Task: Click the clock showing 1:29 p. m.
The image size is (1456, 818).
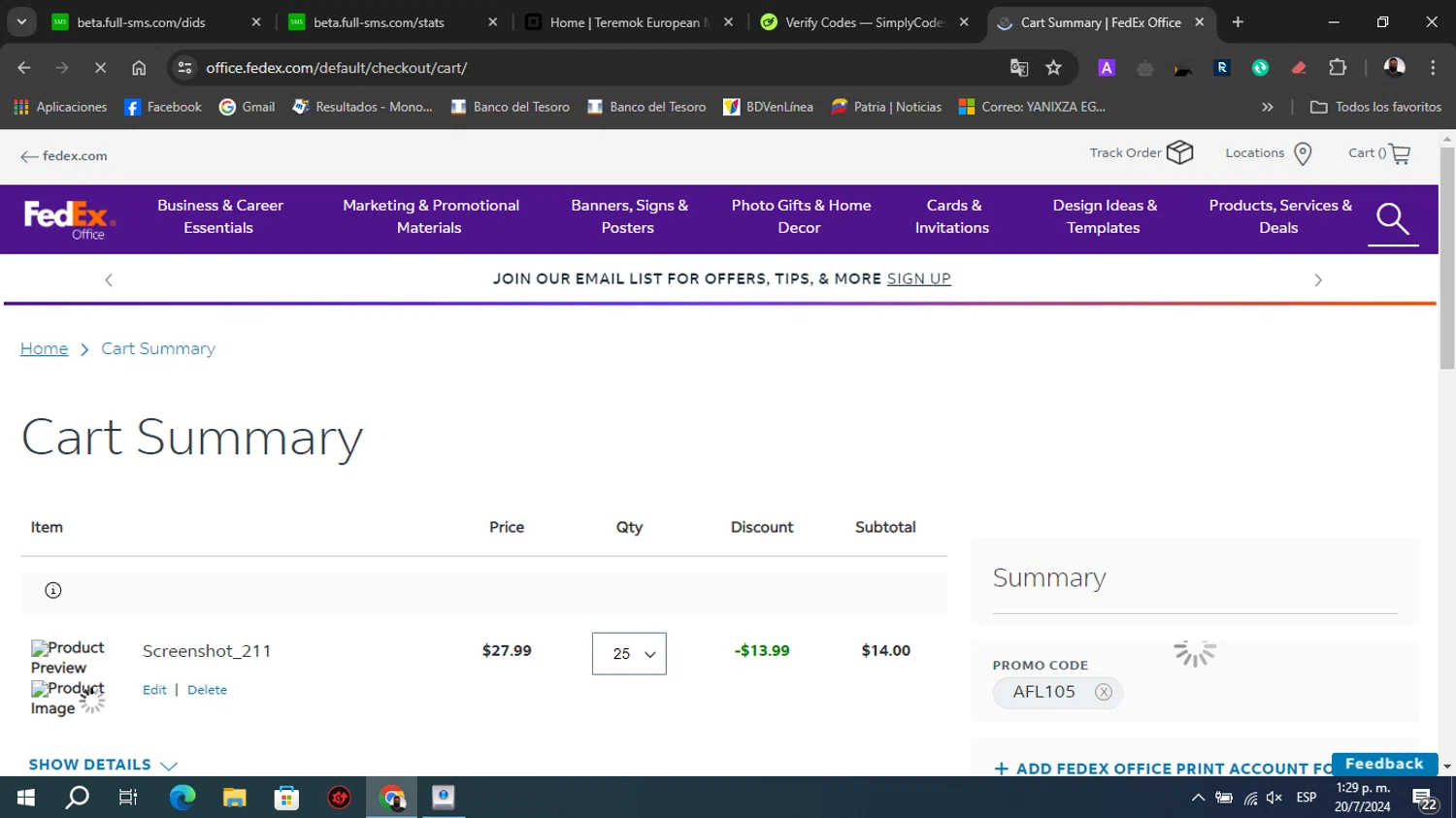Action: click(x=1363, y=788)
